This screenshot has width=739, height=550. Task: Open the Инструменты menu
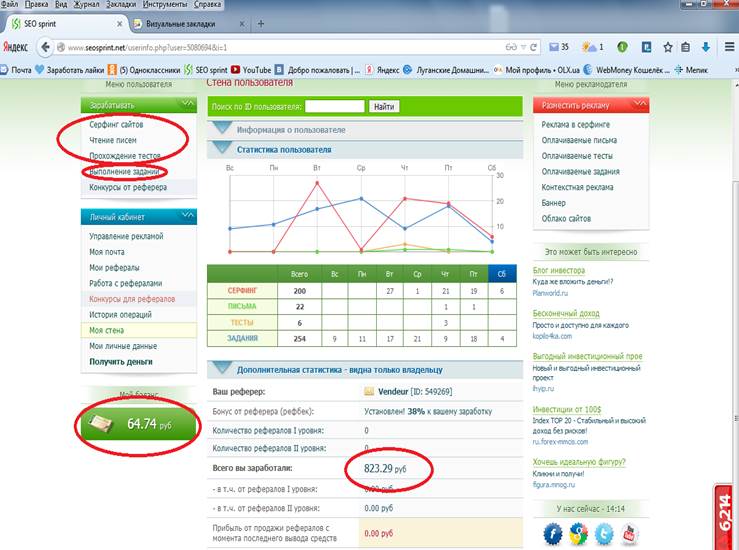[165, 4]
